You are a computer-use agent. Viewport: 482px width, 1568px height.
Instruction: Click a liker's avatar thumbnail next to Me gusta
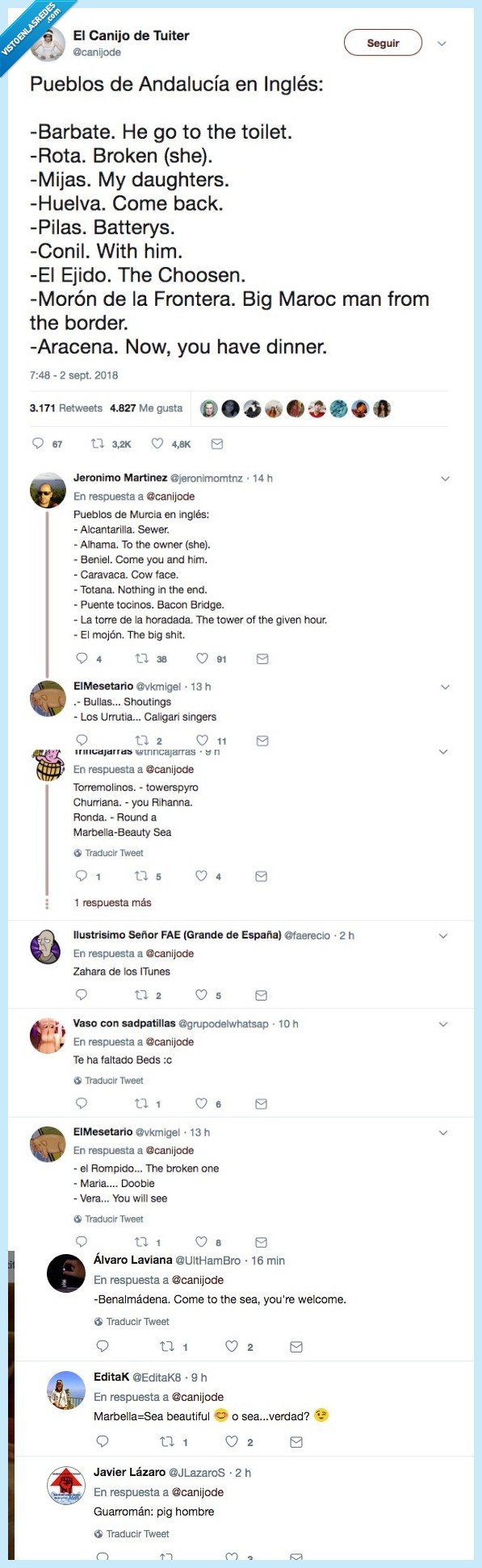tap(208, 409)
